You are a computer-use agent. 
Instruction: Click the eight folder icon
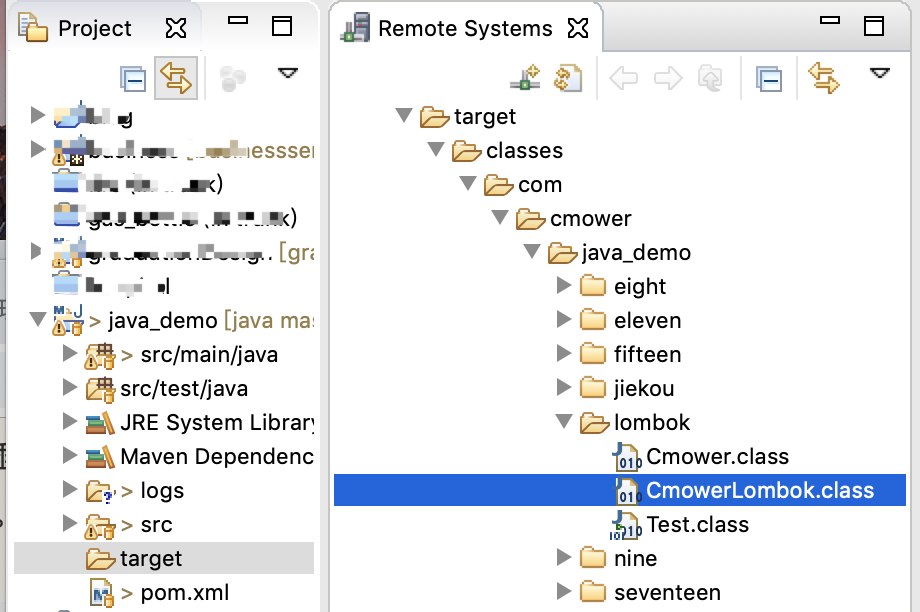pos(593,286)
